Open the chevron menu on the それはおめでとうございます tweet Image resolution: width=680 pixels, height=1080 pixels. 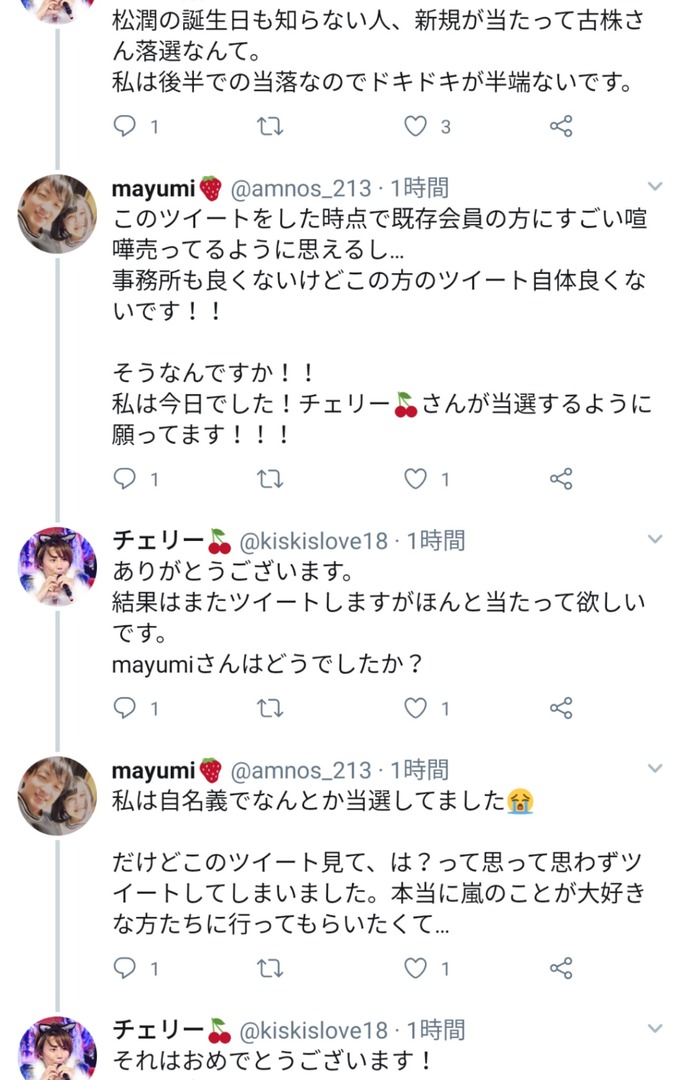click(x=655, y=1028)
